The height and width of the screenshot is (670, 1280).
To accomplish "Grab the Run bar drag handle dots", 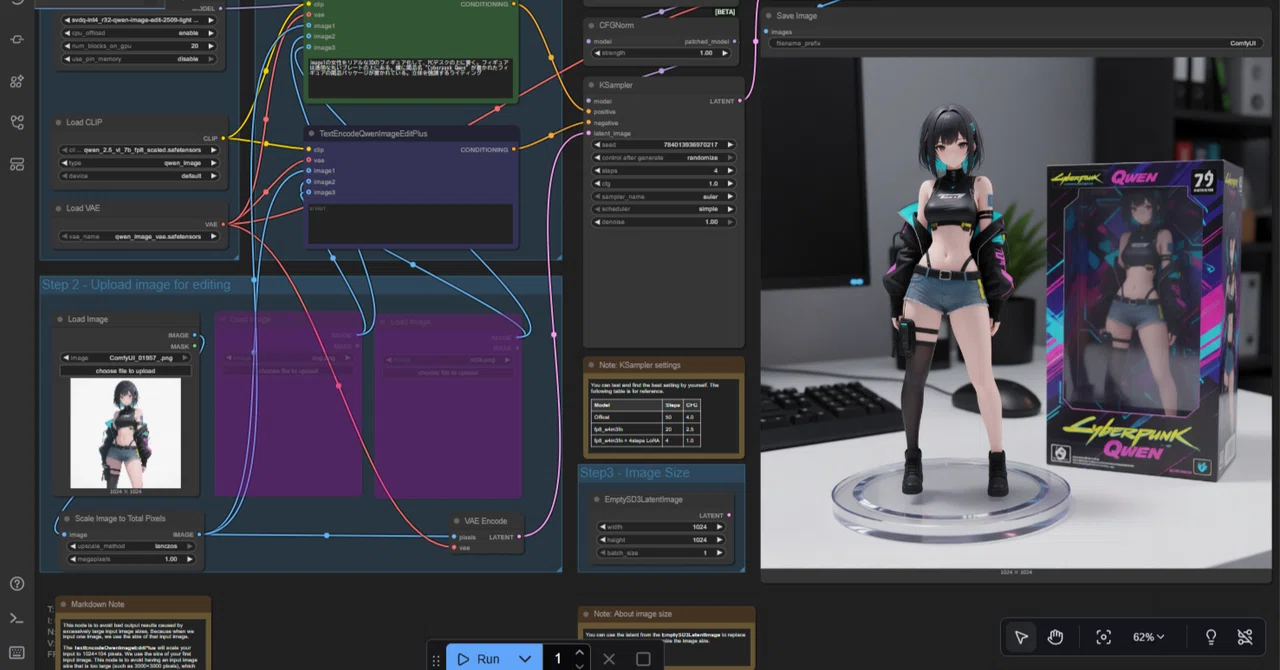I will (x=436, y=659).
